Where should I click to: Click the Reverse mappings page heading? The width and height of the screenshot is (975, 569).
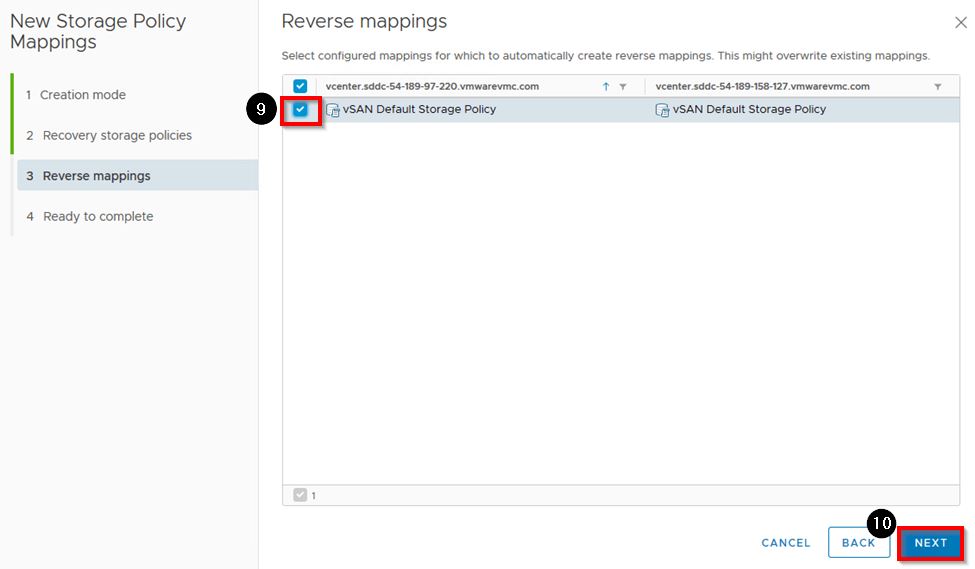pyautogui.click(x=364, y=21)
